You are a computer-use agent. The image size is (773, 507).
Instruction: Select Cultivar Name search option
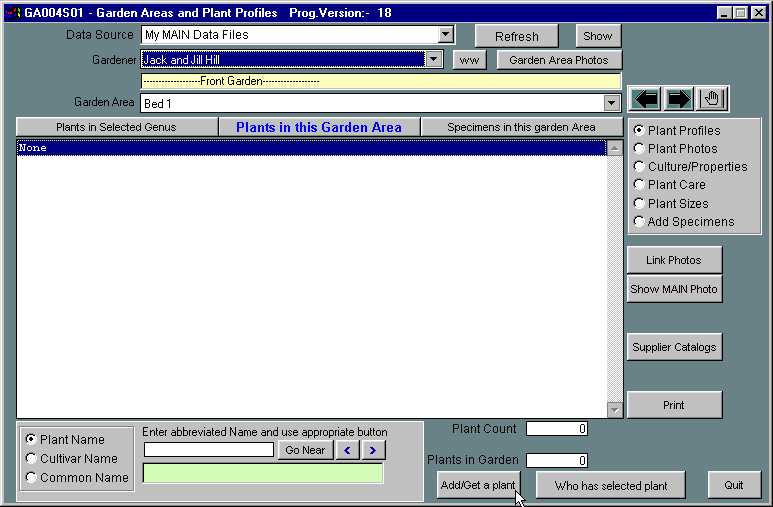click(x=32, y=459)
